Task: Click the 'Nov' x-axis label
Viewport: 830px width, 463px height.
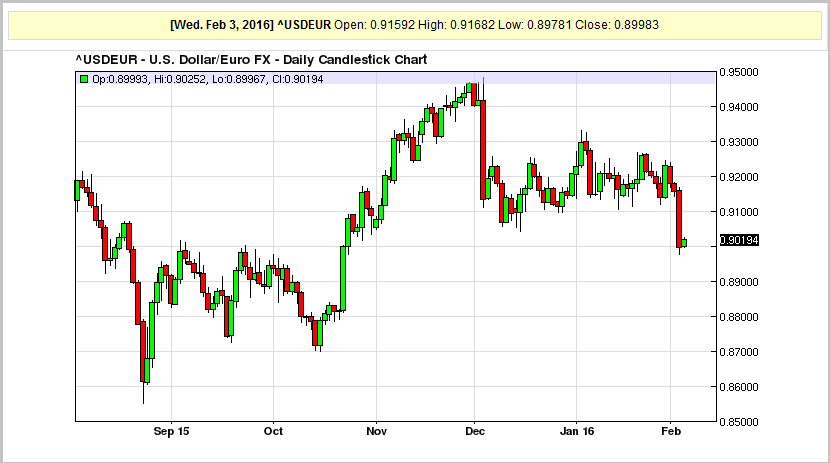Action: 376,431
